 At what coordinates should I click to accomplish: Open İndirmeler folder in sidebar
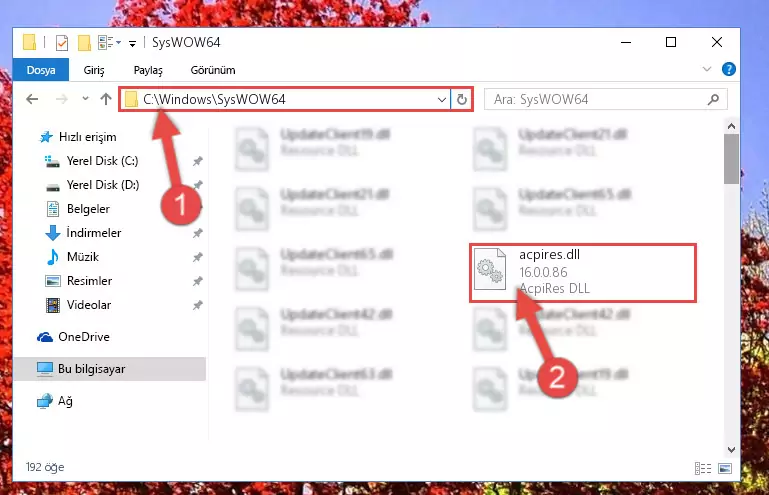tap(83, 233)
